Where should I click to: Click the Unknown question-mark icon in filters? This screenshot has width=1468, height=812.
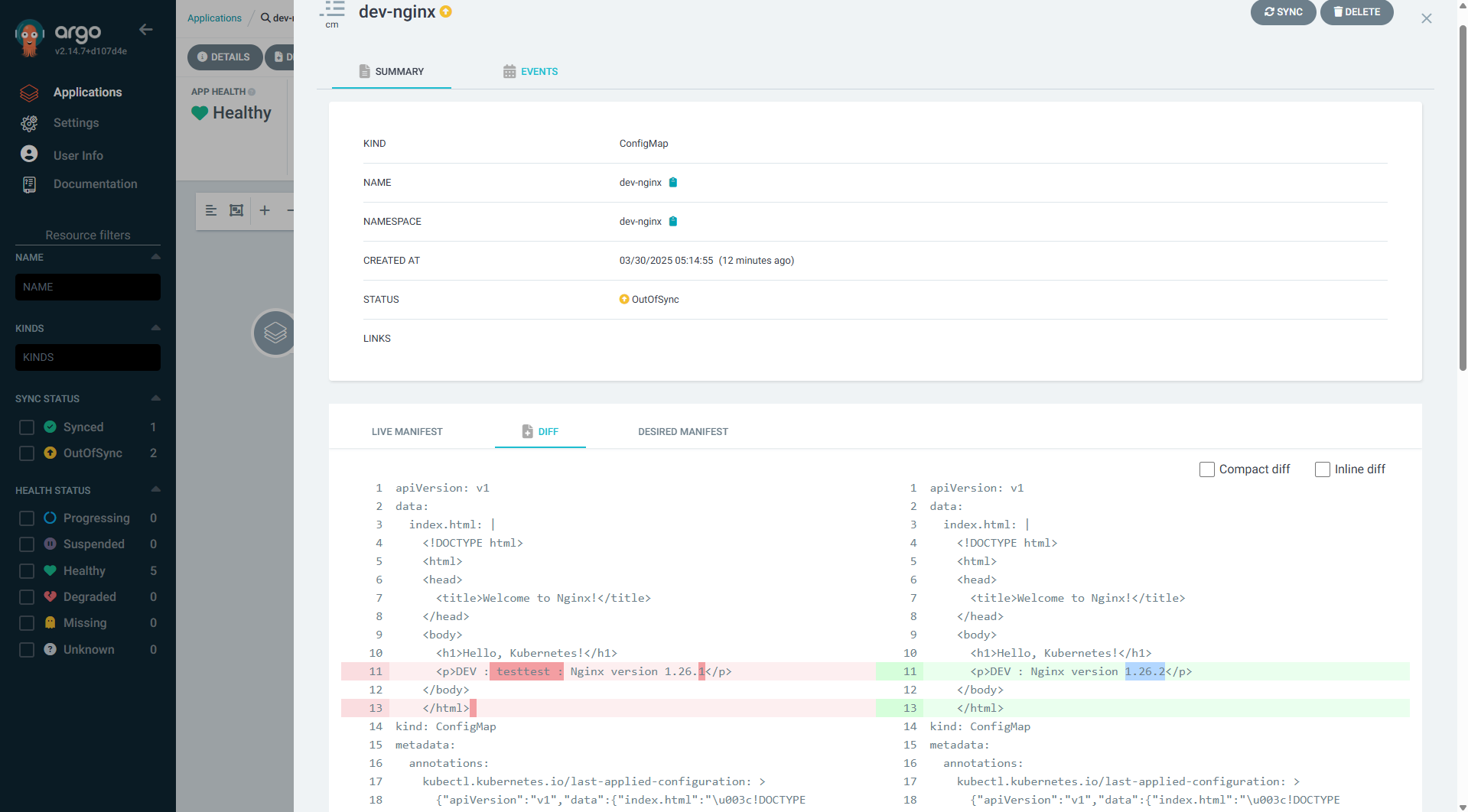(x=50, y=649)
